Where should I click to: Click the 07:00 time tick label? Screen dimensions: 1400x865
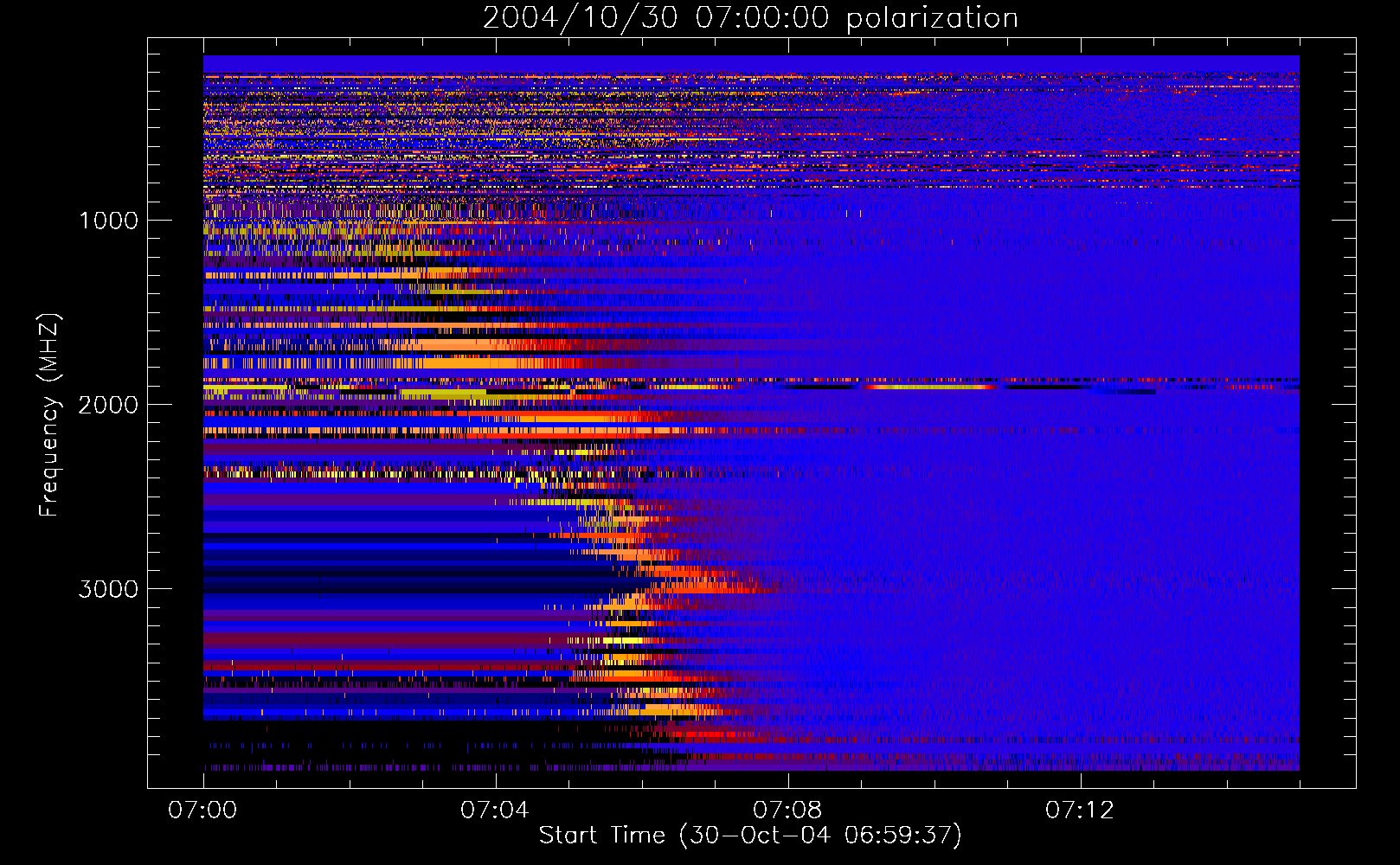202,811
